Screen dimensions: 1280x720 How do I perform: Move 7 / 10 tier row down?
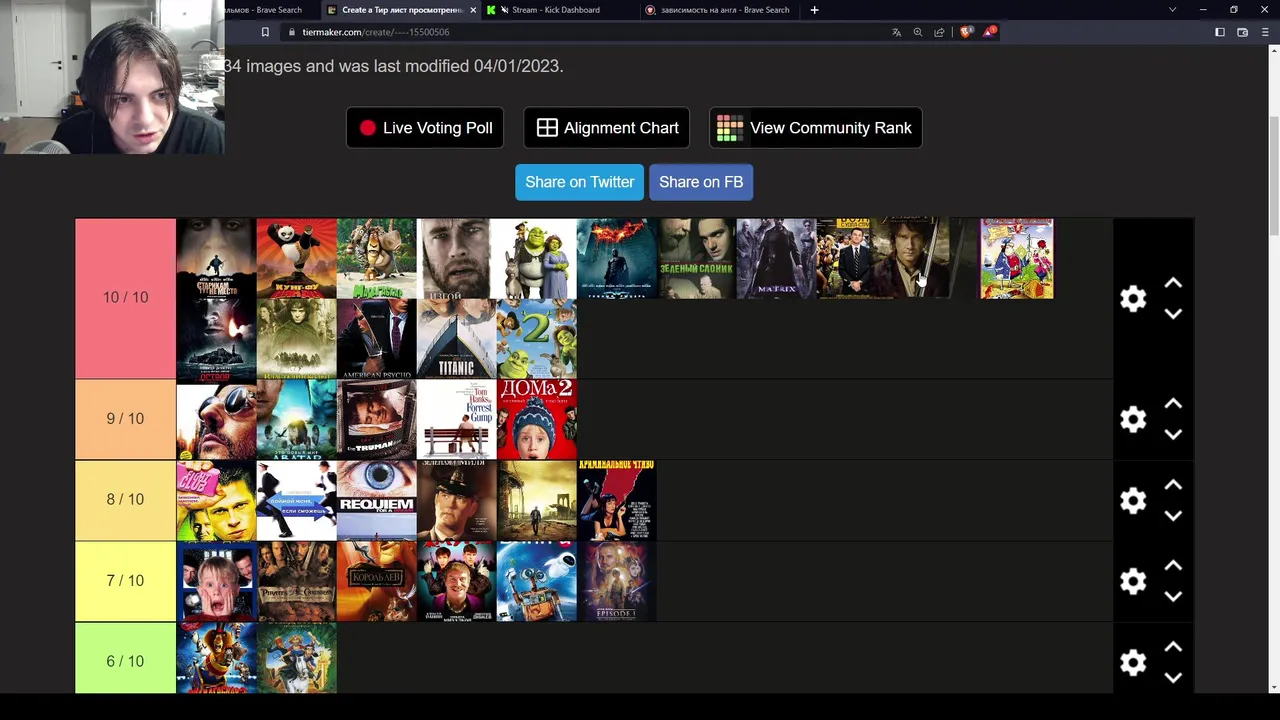(1173, 596)
